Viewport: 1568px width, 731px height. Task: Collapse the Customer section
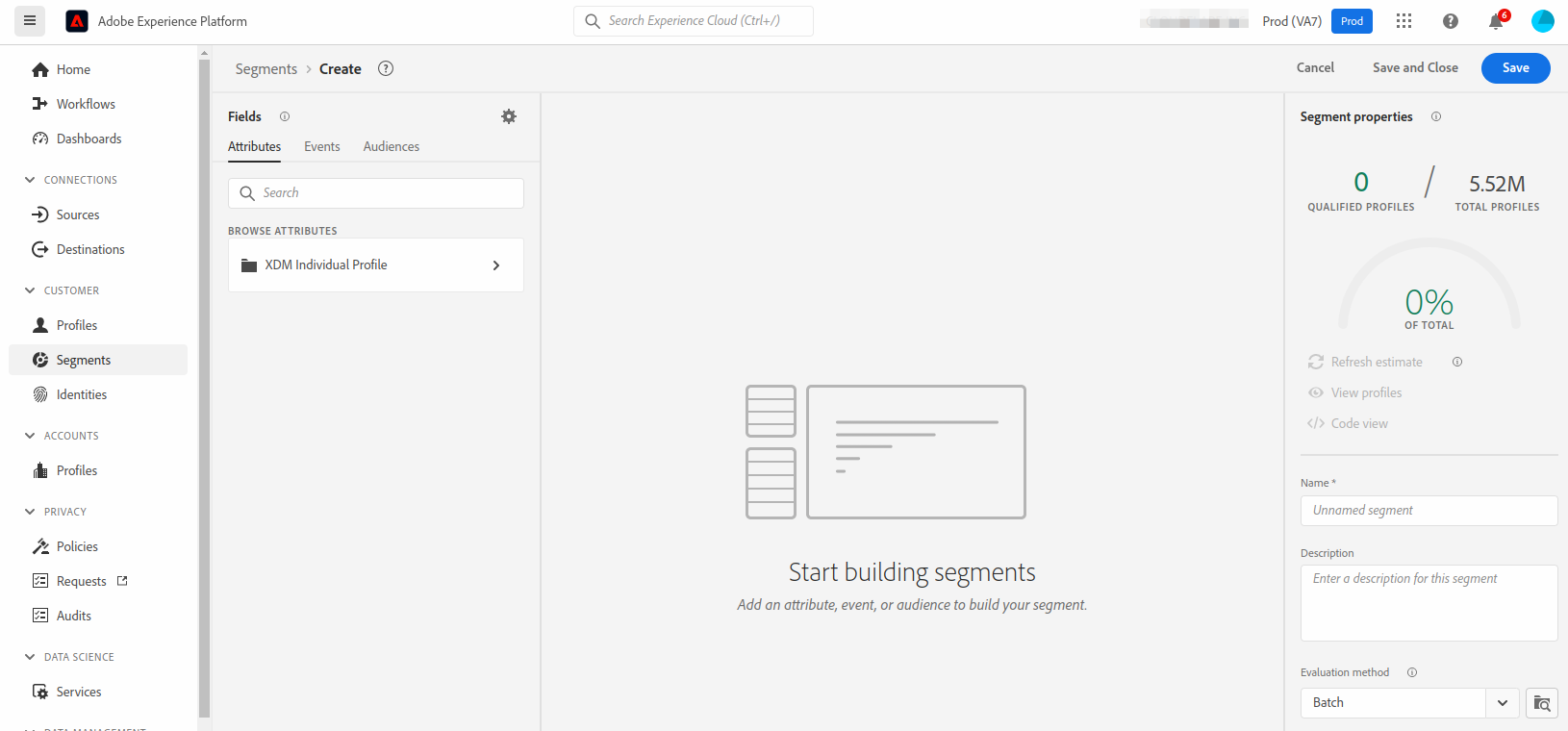[30, 290]
